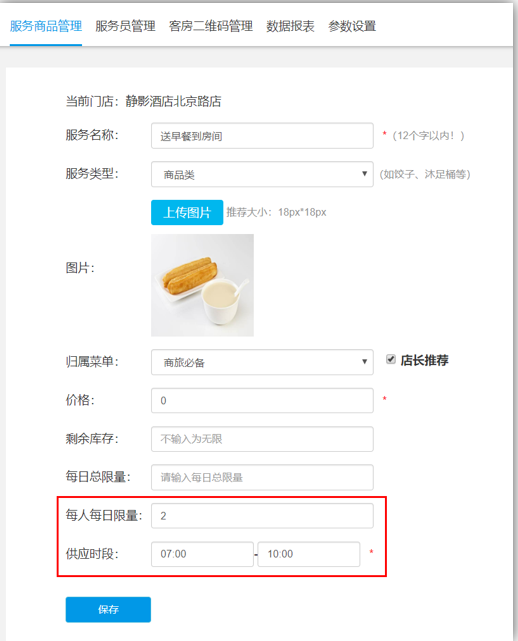Open the 数据报表 tab
This screenshot has height=641, width=518.
pos(290,27)
